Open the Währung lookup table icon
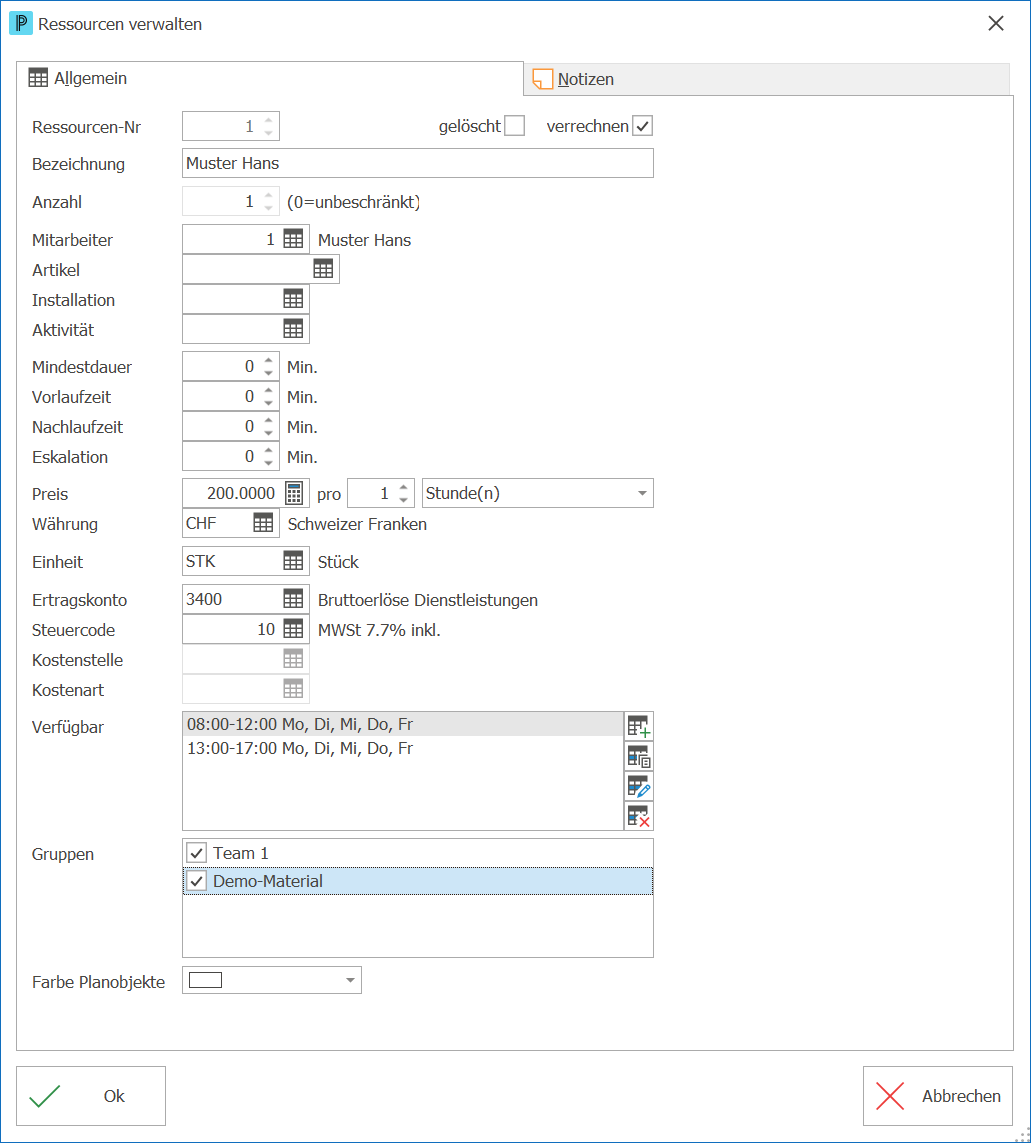Image resolution: width=1031 pixels, height=1143 pixels. [x=263, y=523]
